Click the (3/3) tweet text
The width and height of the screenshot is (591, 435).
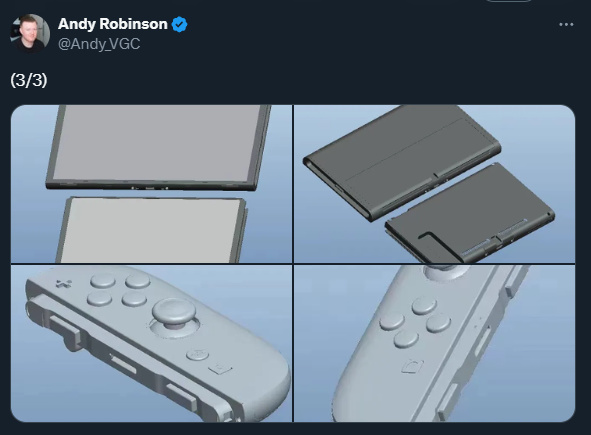pyautogui.click(x=29, y=80)
